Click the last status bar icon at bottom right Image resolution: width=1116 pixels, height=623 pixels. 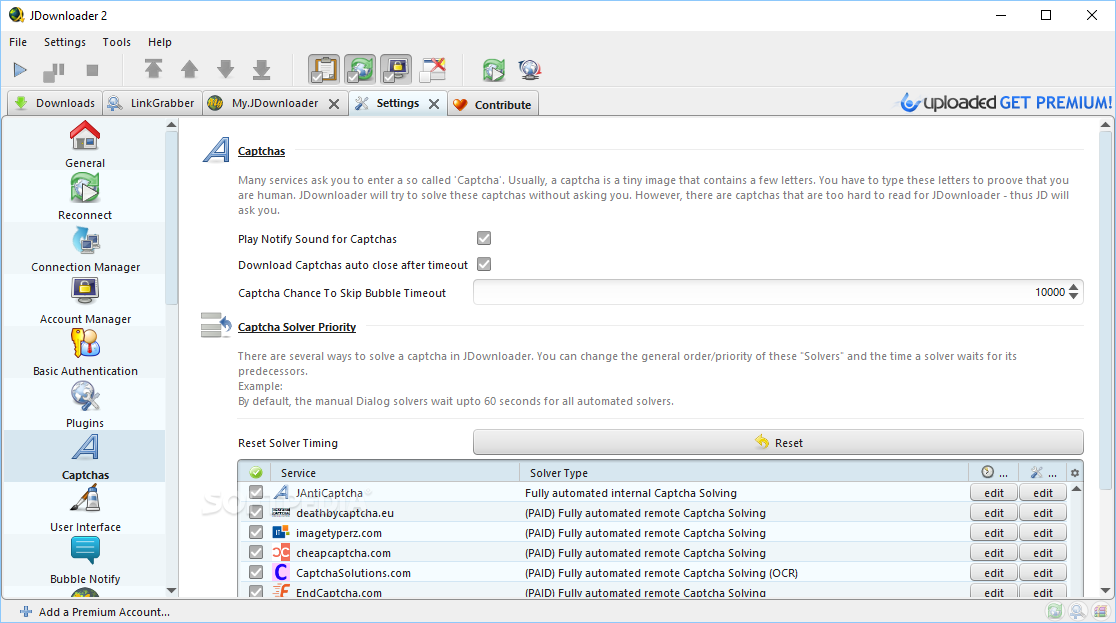pyautogui.click(x=1101, y=611)
